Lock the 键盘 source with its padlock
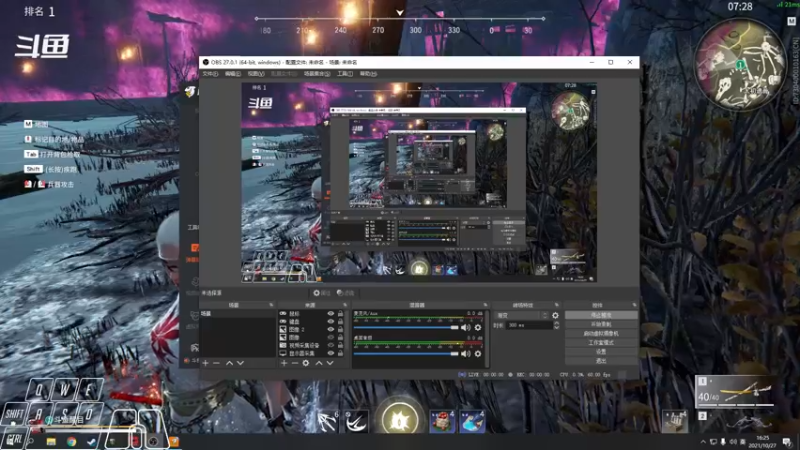 point(340,321)
